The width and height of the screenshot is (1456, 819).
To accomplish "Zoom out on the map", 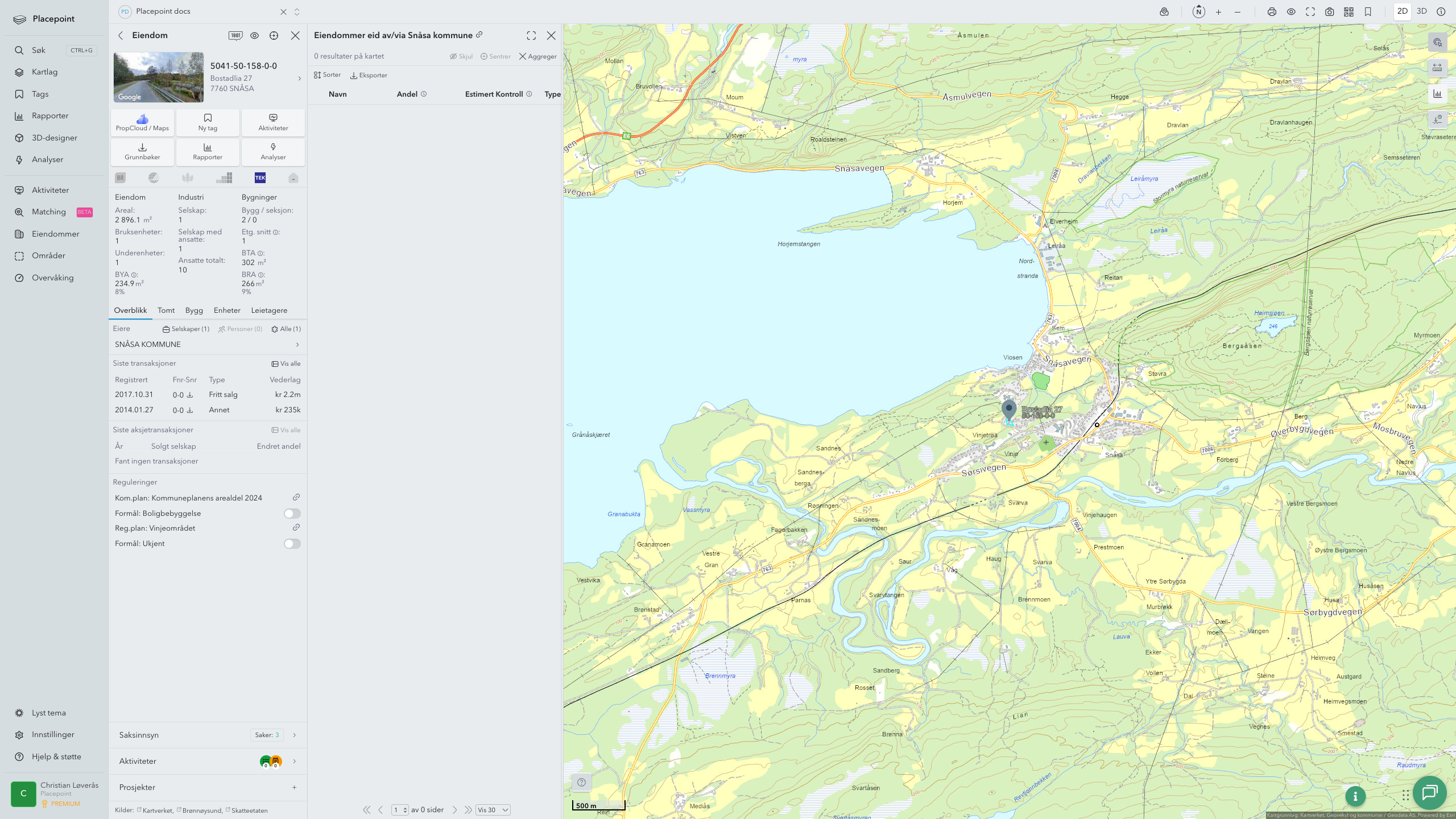I will pos(1238,12).
